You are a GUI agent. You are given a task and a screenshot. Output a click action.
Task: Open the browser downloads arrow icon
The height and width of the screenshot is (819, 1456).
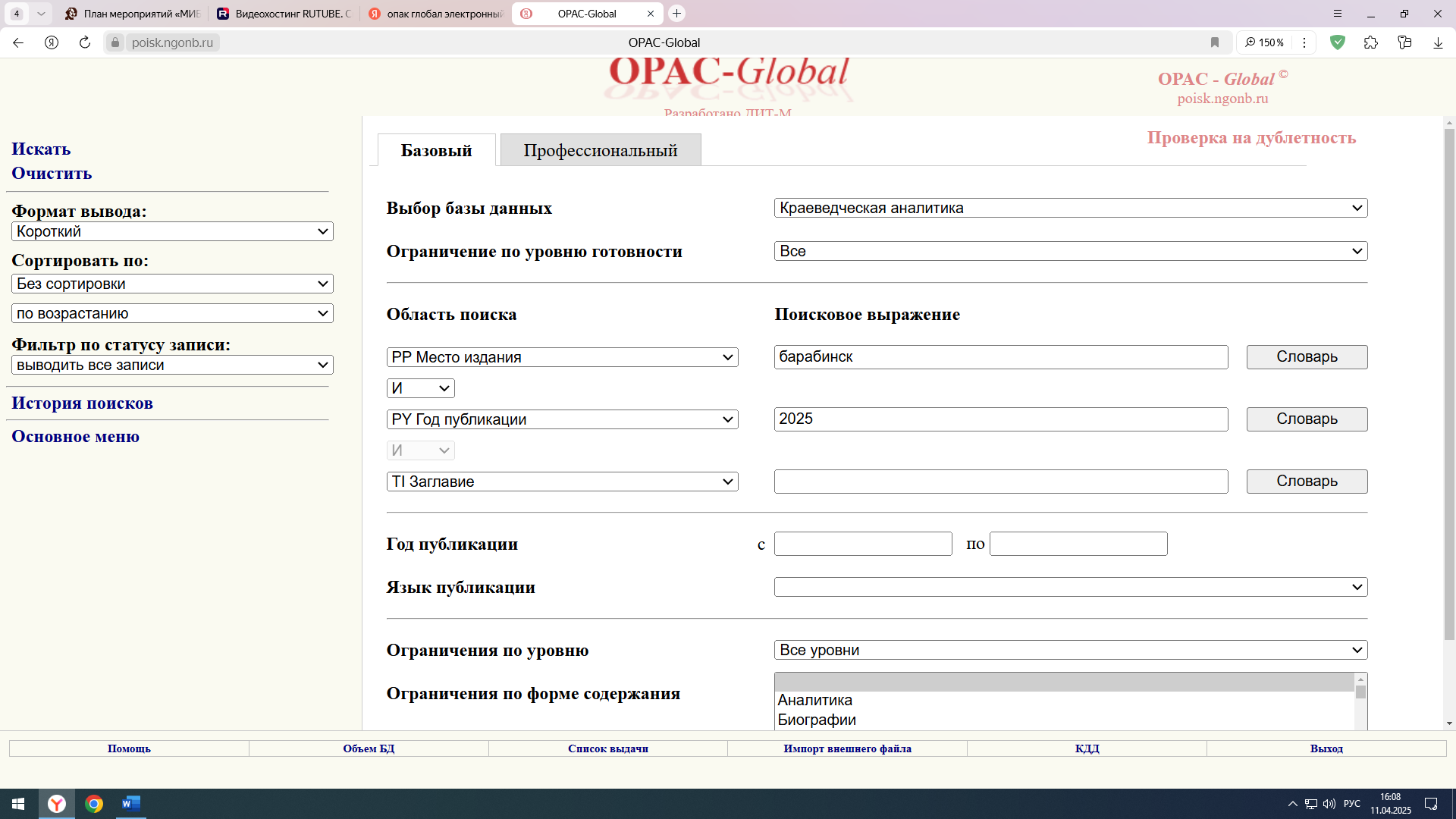click(x=1438, y=42)
